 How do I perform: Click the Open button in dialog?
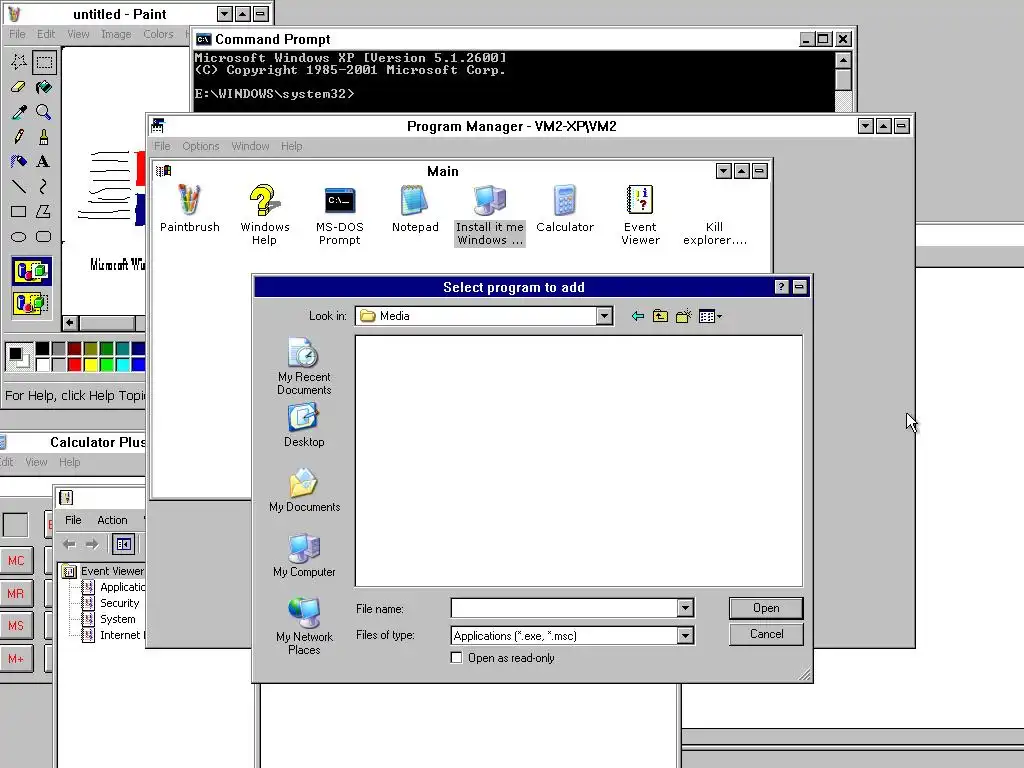[766, 608]
